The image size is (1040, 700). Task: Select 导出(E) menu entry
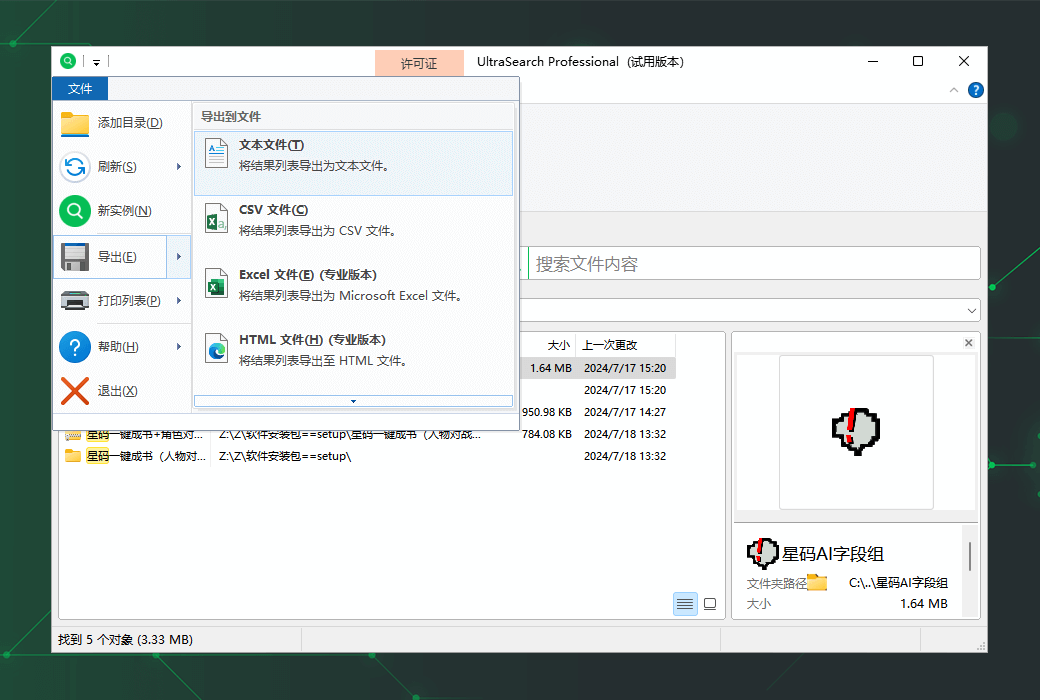tap(110, 257)
